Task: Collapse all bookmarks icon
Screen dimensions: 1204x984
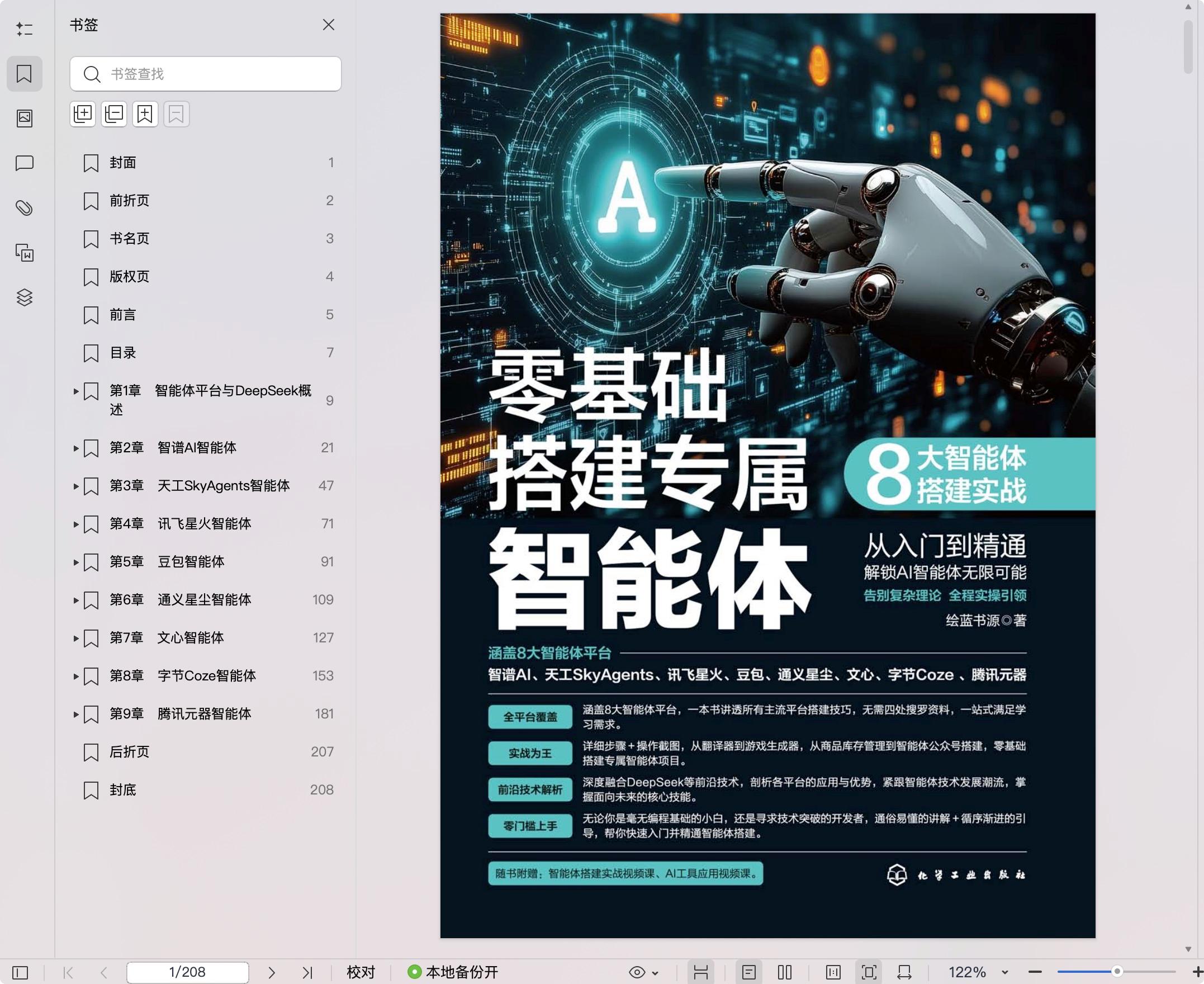Action: [x=114, y=115]
